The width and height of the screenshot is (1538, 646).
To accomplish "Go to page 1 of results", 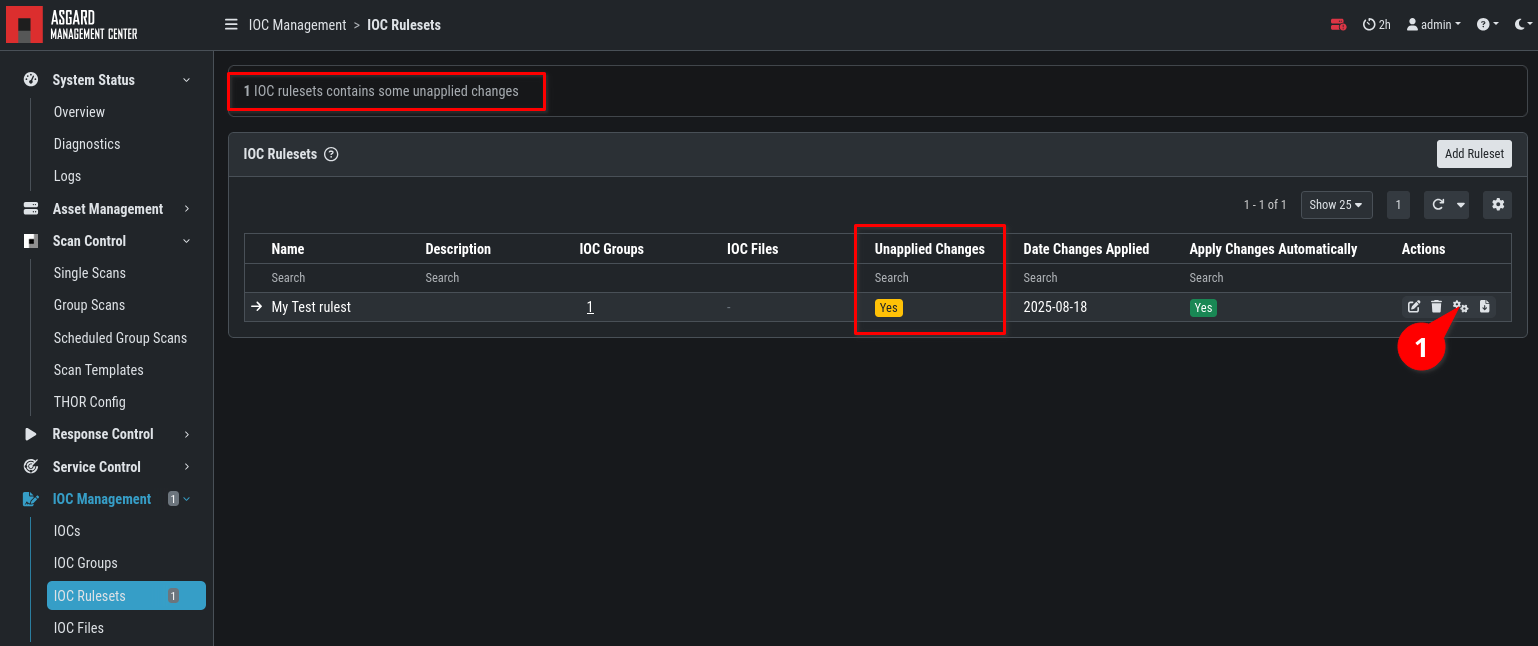I will coord(1398,205).
